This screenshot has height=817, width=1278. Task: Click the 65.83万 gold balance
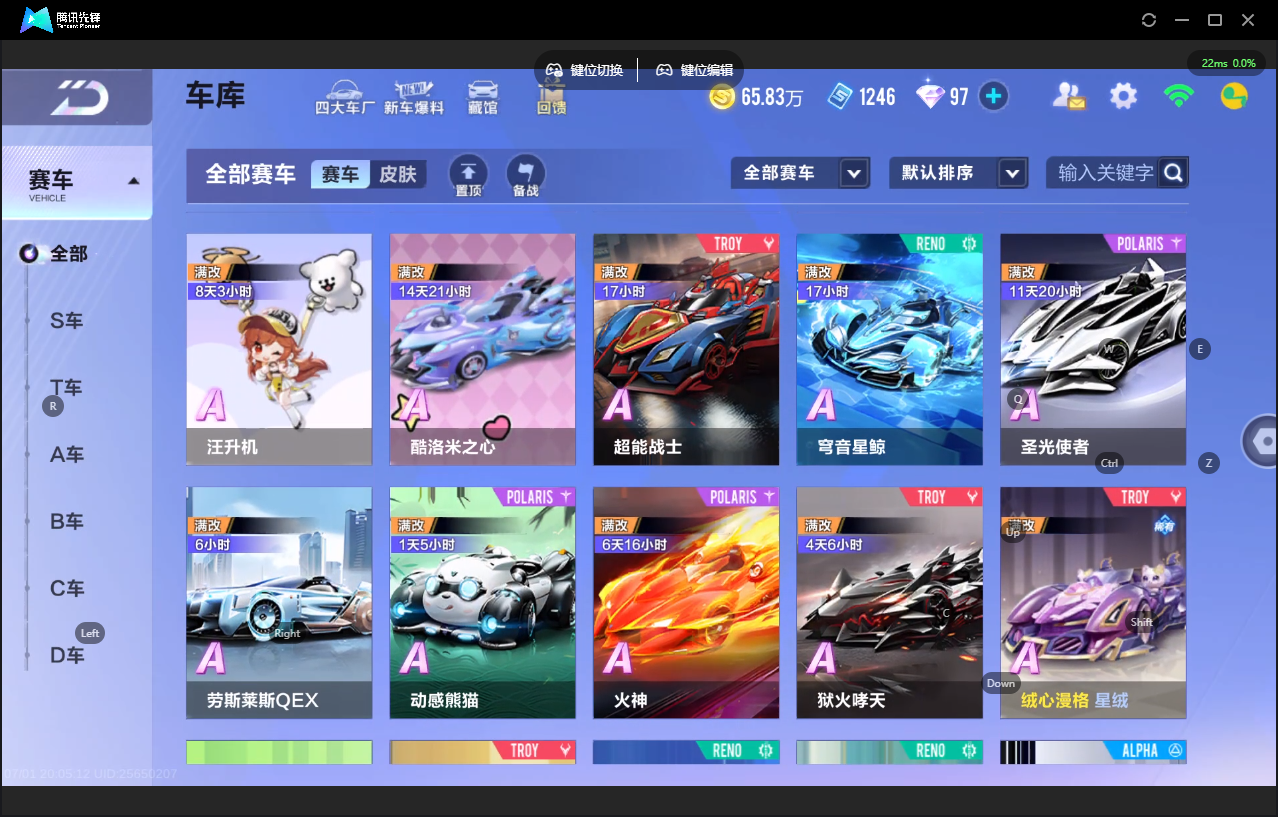(772, 97)
